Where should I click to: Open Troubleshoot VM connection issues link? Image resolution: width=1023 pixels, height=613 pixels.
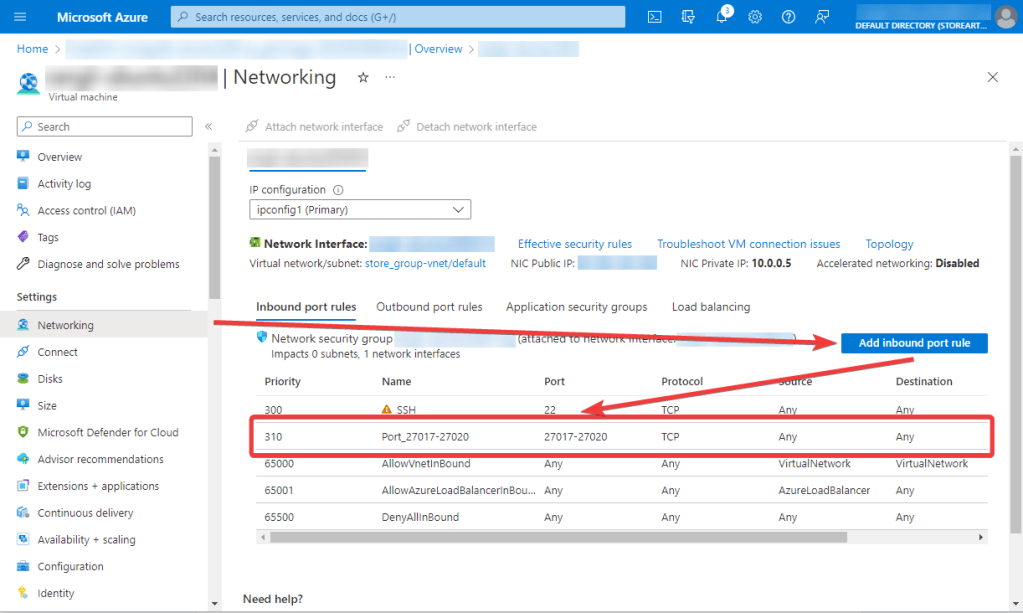point(748,244)
